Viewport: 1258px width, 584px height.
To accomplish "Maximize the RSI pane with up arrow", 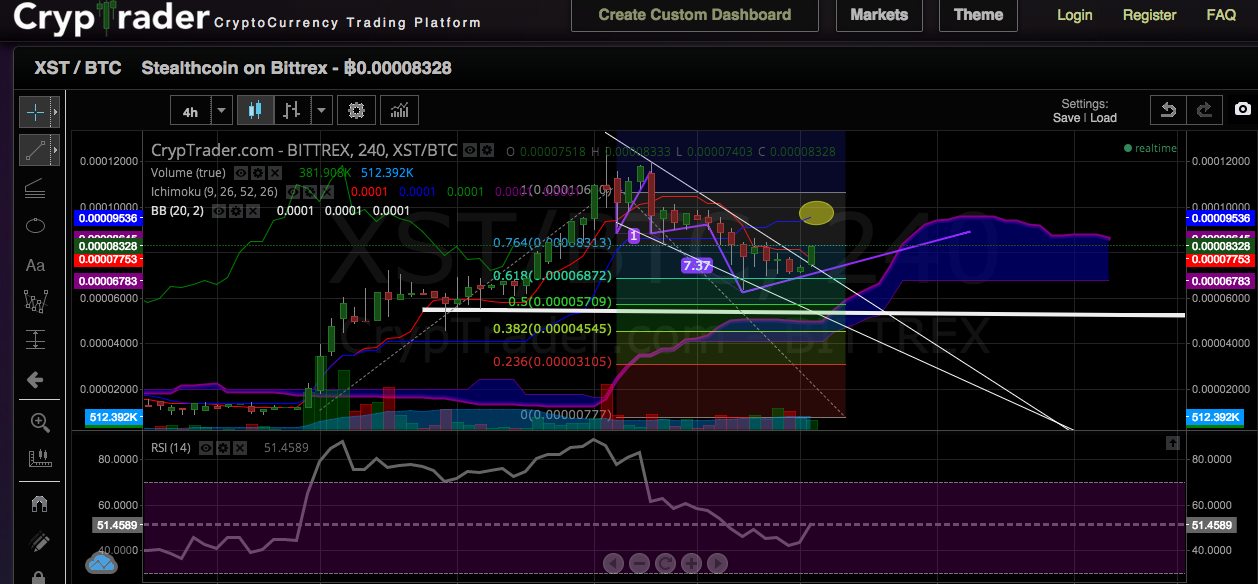I will (1171, 442).
